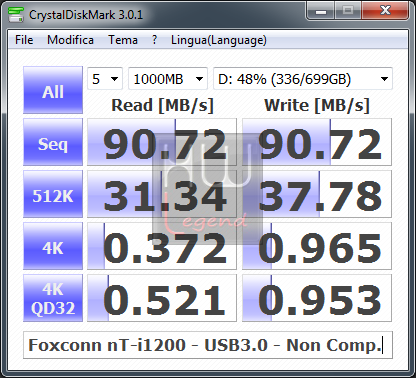Expand the 1000MB test size dropdown
This screenshot has height=378, width=416.
168,79
